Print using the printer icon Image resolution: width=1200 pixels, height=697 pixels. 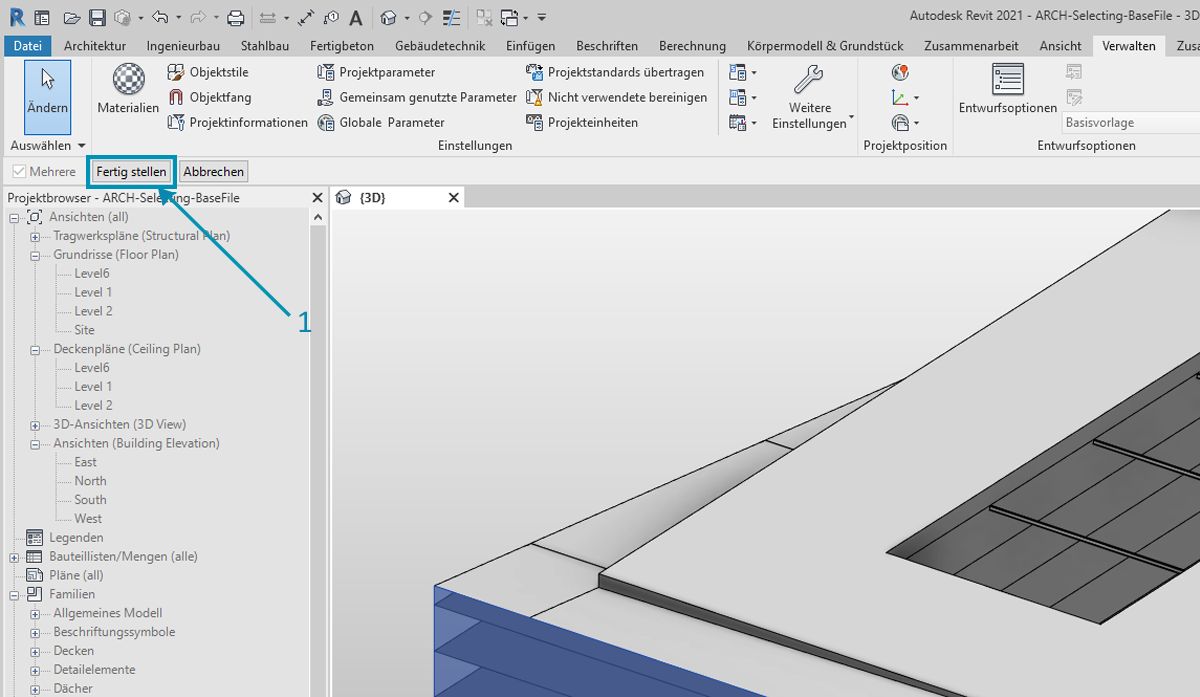tap(235, 17)
